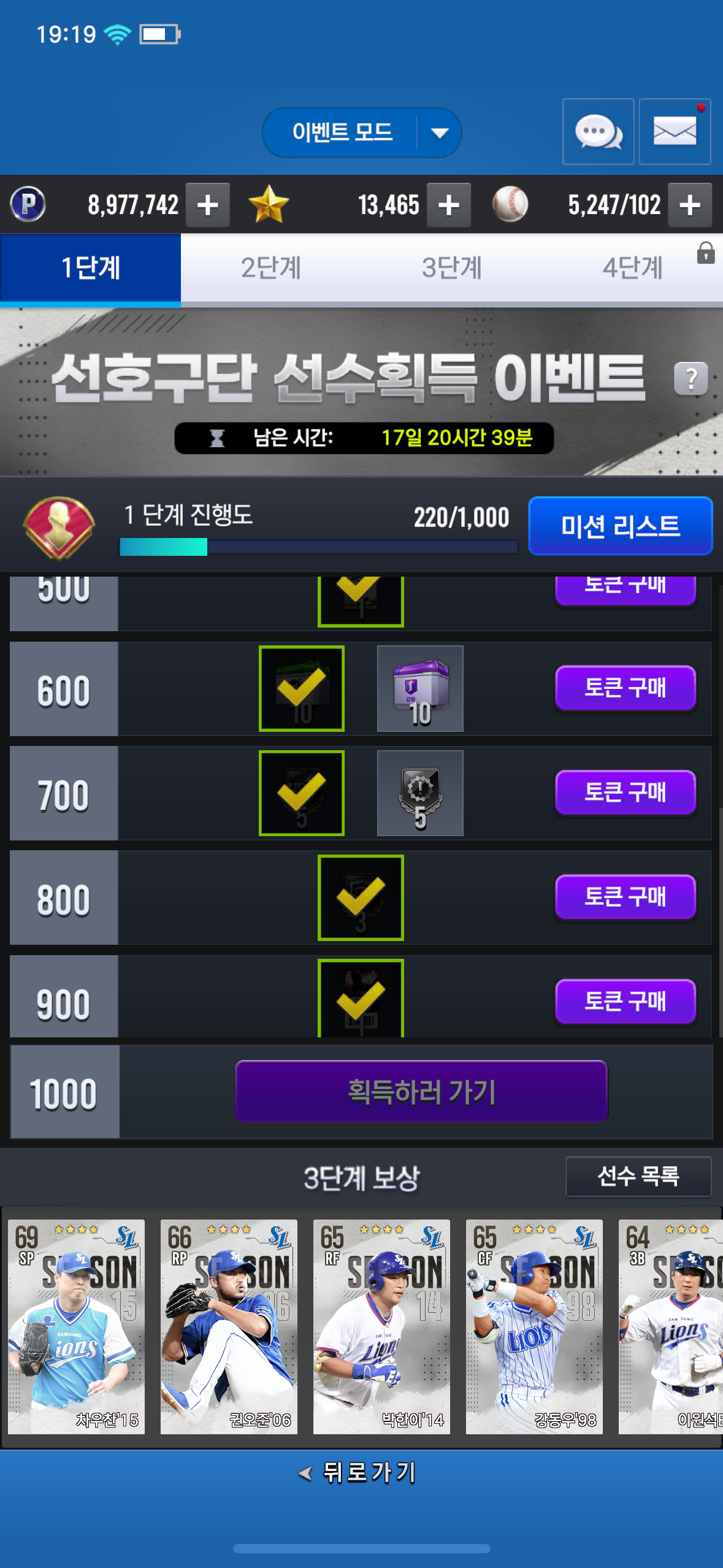The height and width of the screenshot is (1568, 723).
Task: Open the mailbox envelope icon
Action: pos(675,131)
